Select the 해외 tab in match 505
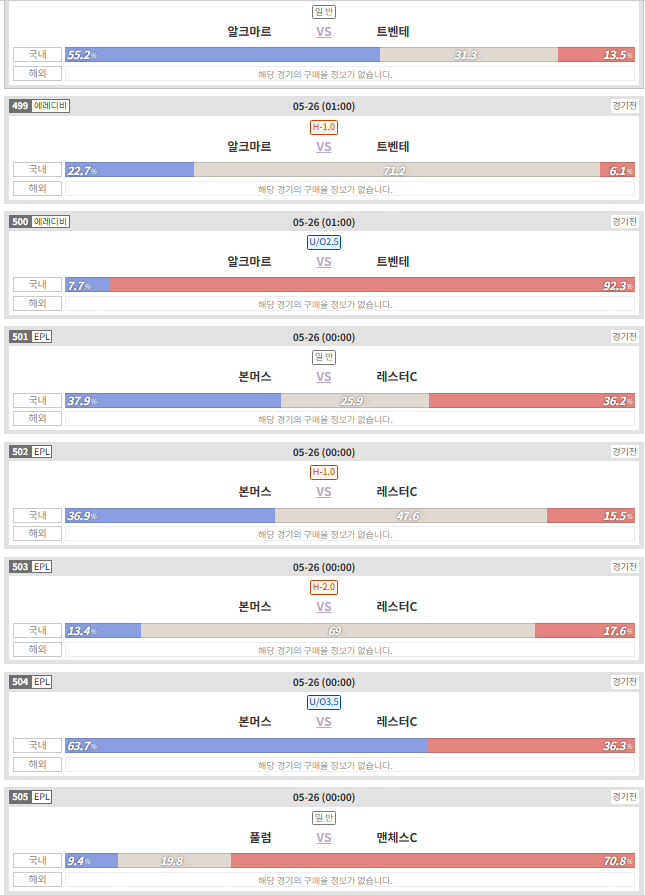 38,879
